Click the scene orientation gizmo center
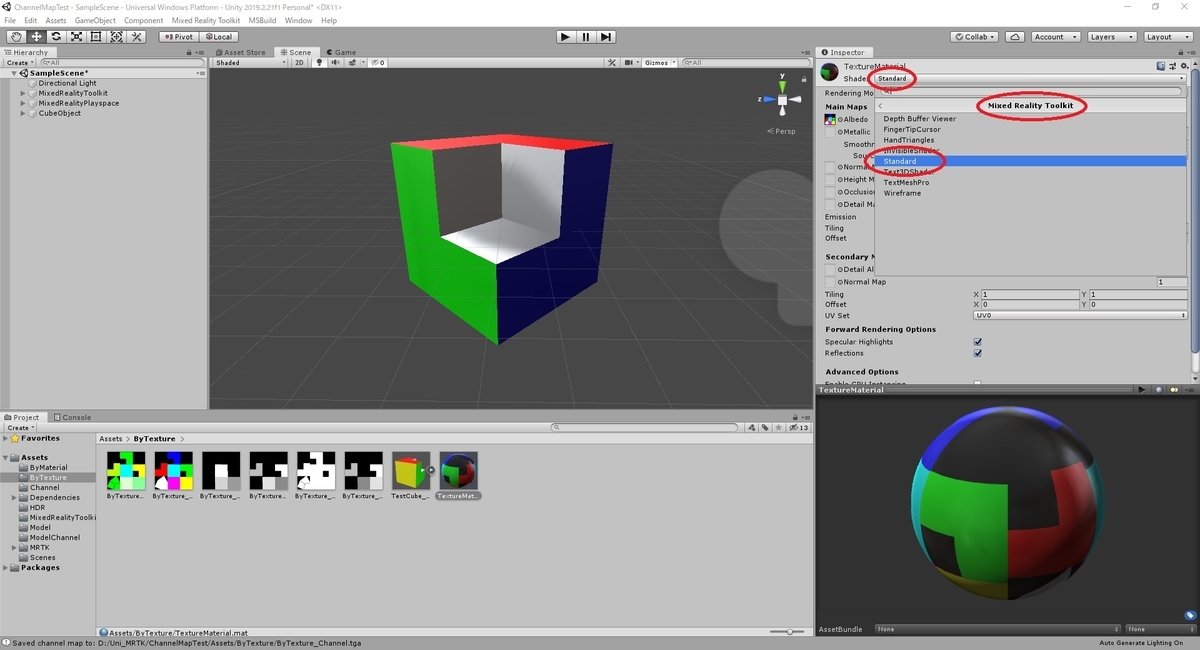The height and width of the screenshot is (650, 1200). [x=782, y=100]
